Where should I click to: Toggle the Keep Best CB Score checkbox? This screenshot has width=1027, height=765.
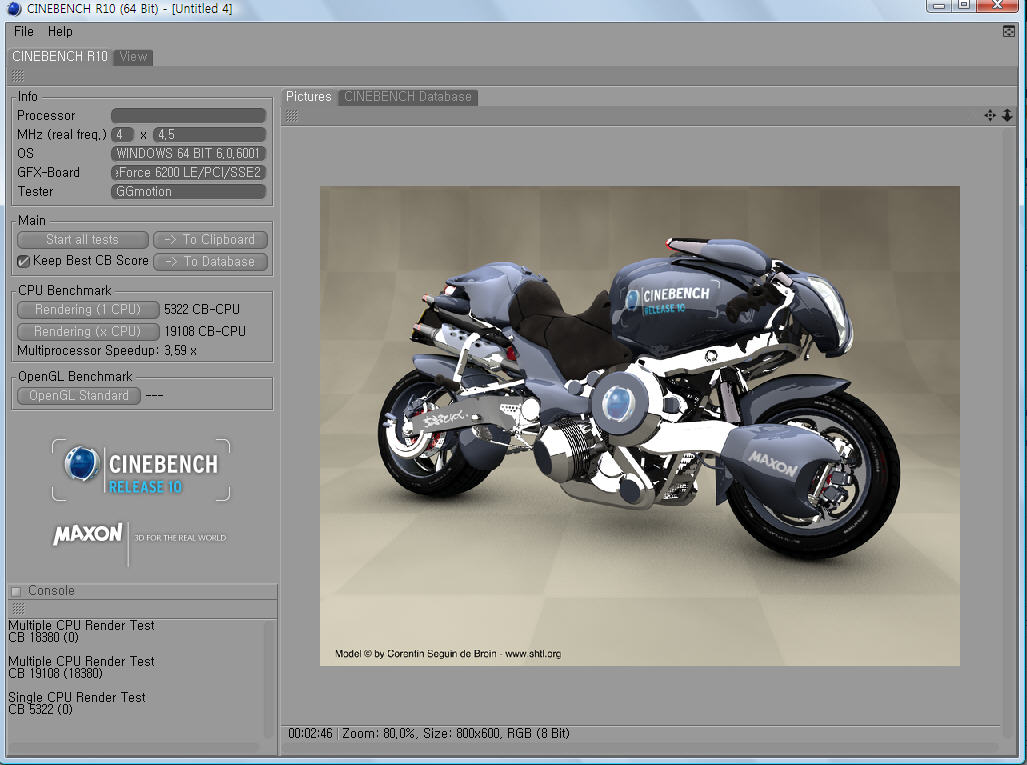click(24, 261)
